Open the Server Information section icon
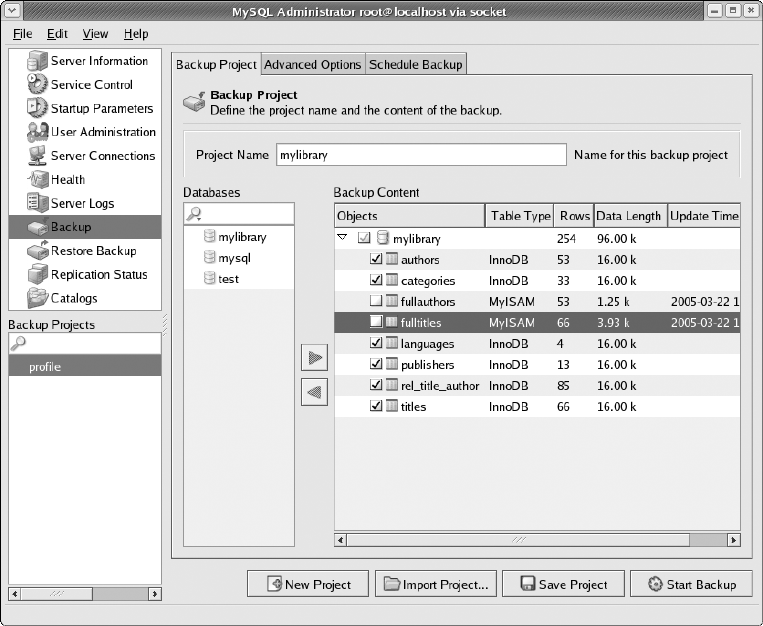The width and height of the screenshot is (763, 626). point(37,61)
